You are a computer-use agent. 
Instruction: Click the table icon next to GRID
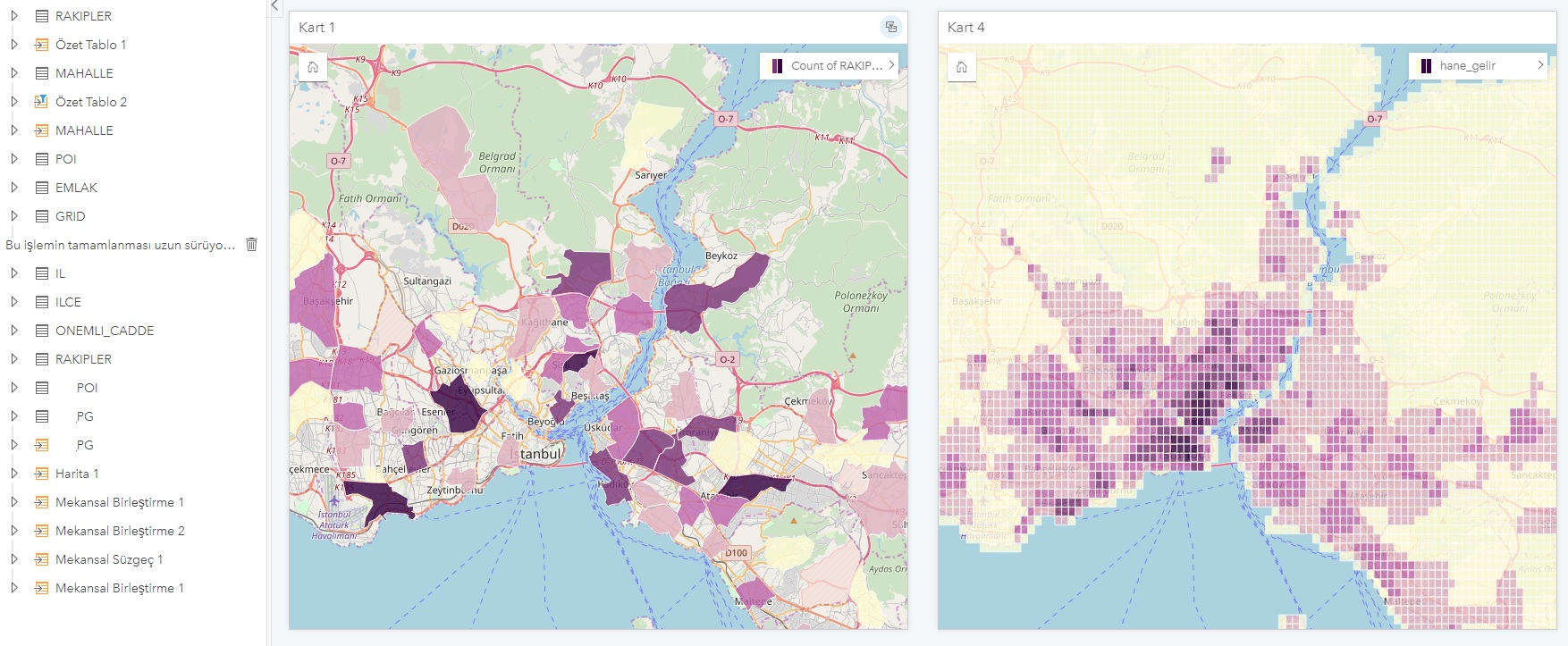(41, 216)
